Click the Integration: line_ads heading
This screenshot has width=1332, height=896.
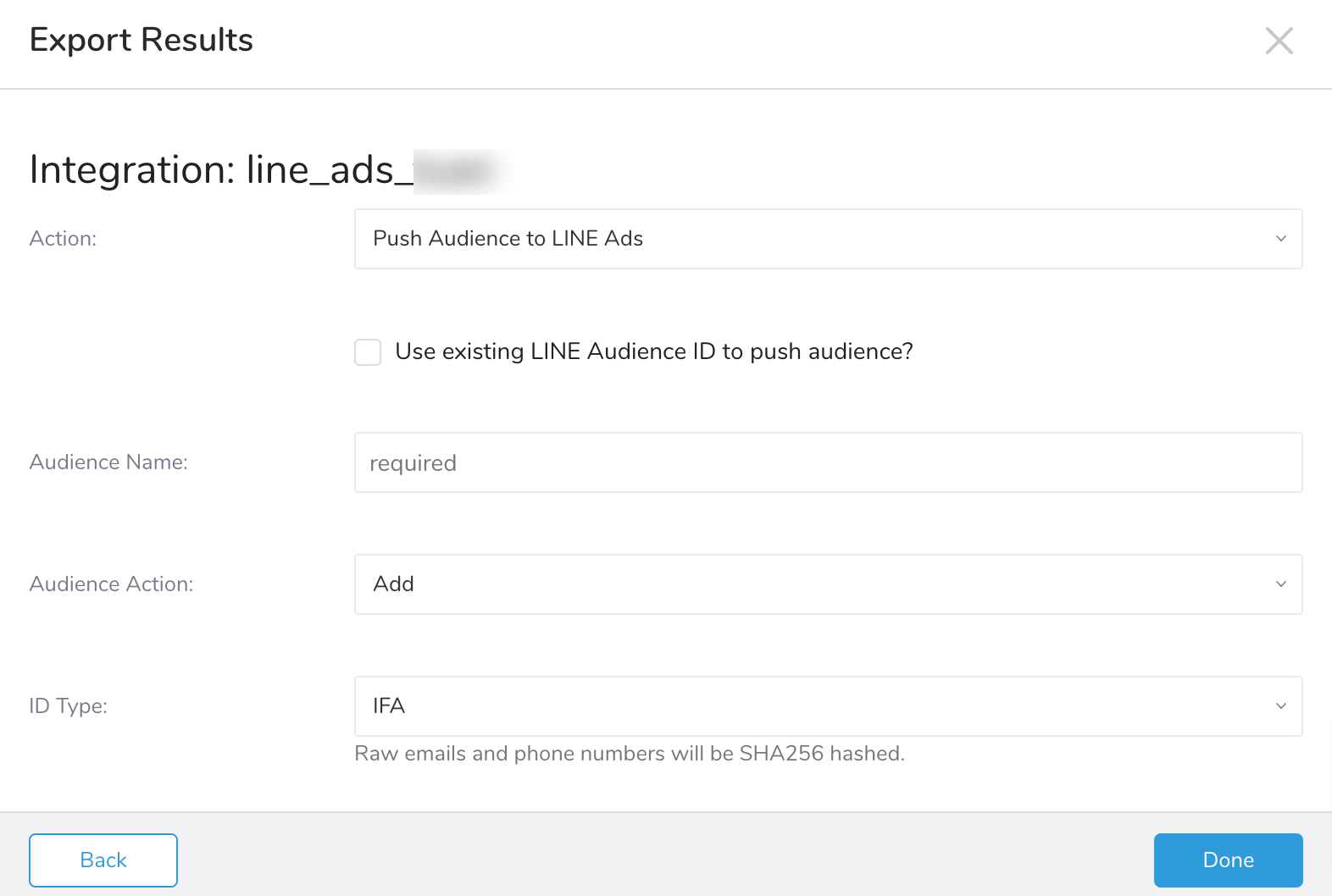click(222, 170)
